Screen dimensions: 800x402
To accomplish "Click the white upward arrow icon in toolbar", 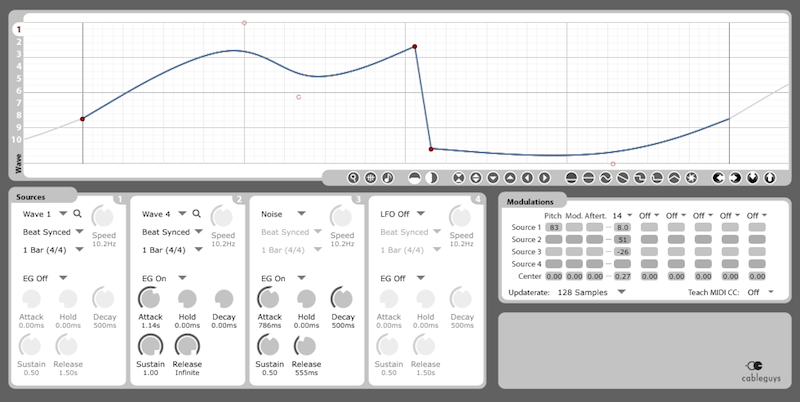I will click(x=769, y=178).
